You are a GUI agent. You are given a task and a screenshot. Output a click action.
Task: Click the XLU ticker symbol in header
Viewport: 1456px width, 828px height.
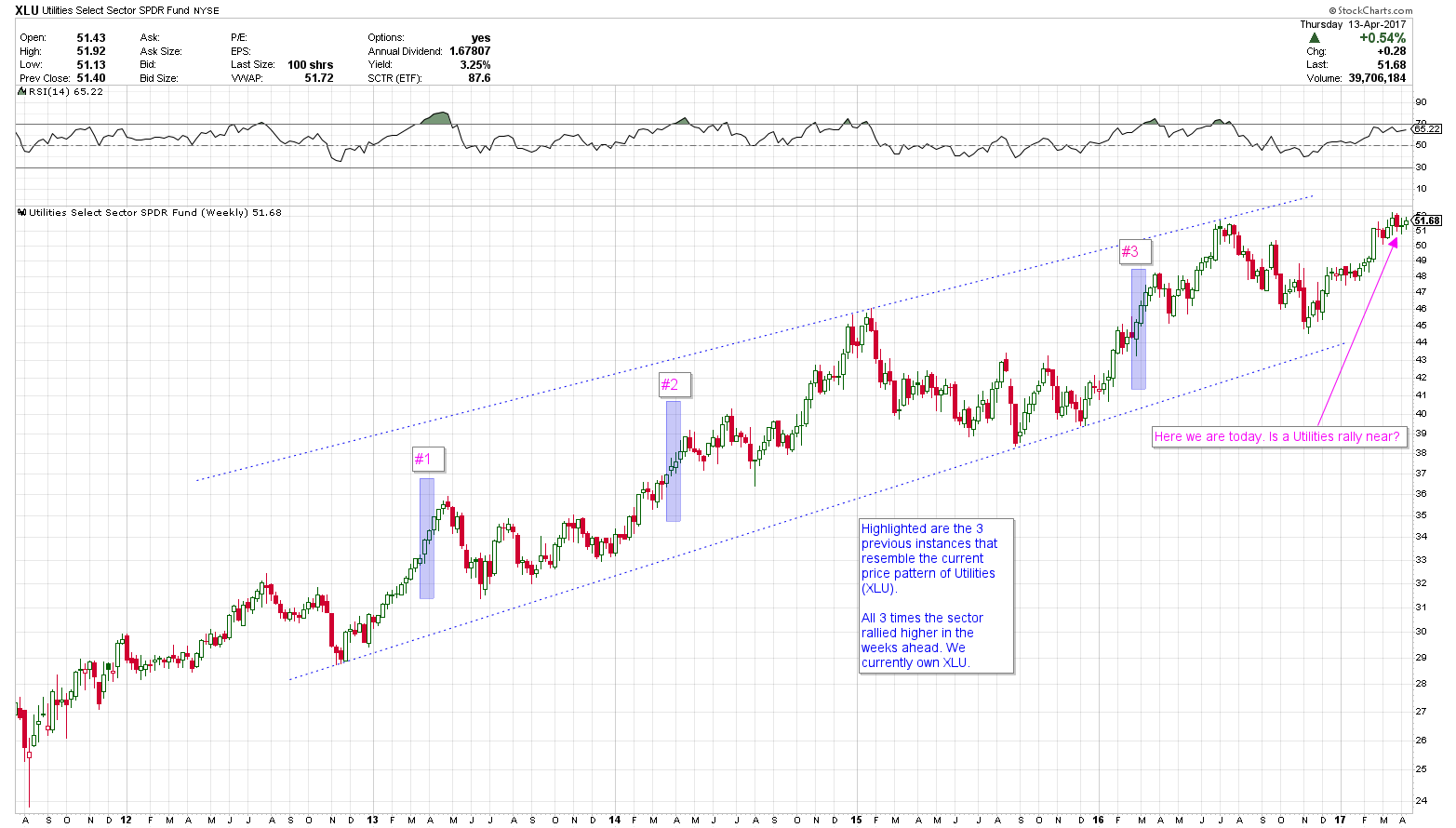27,10
